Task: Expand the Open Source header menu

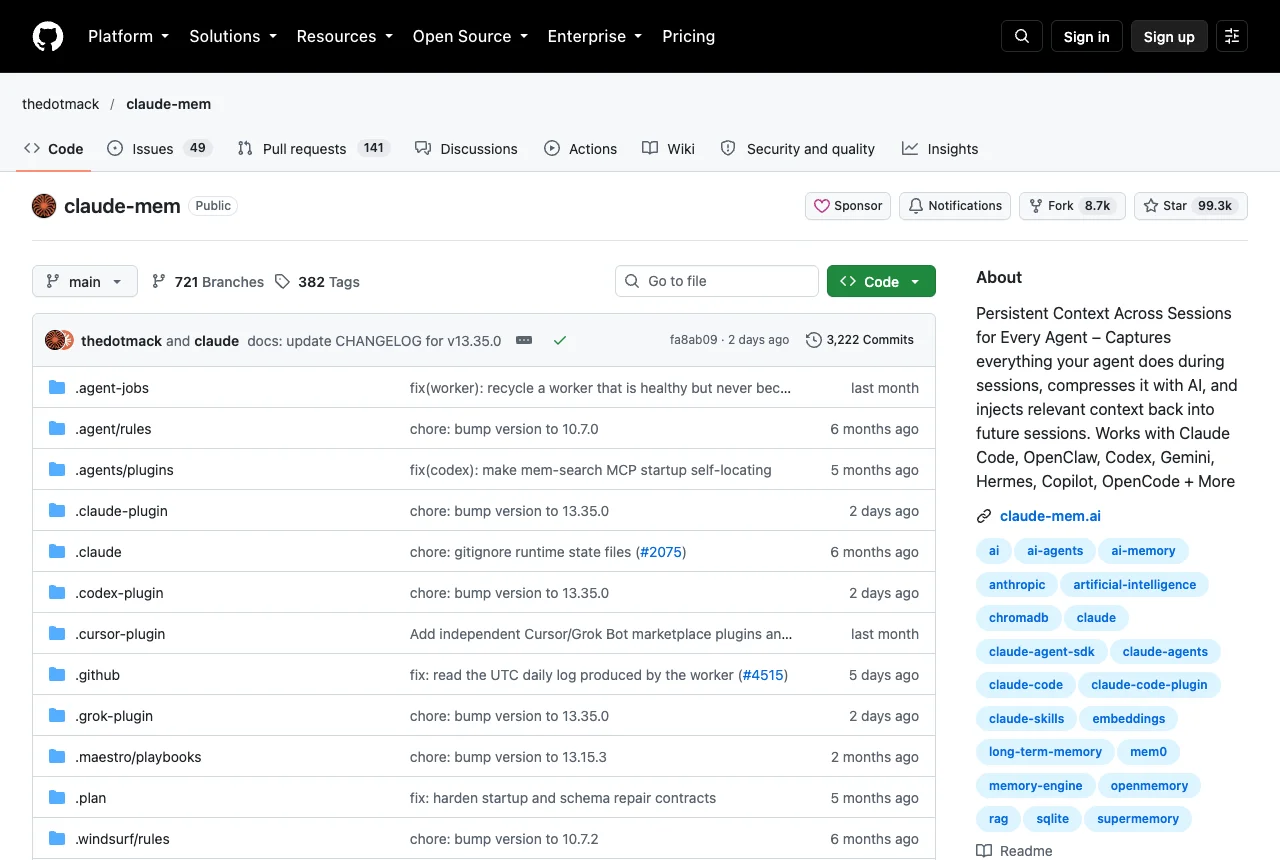Action: (470, 36)
